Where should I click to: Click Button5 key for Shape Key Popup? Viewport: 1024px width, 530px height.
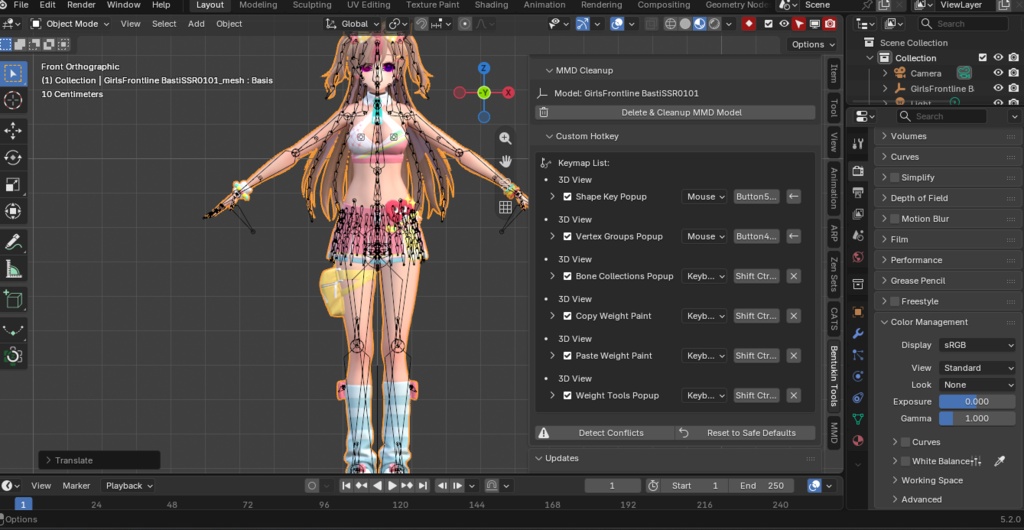756,196
